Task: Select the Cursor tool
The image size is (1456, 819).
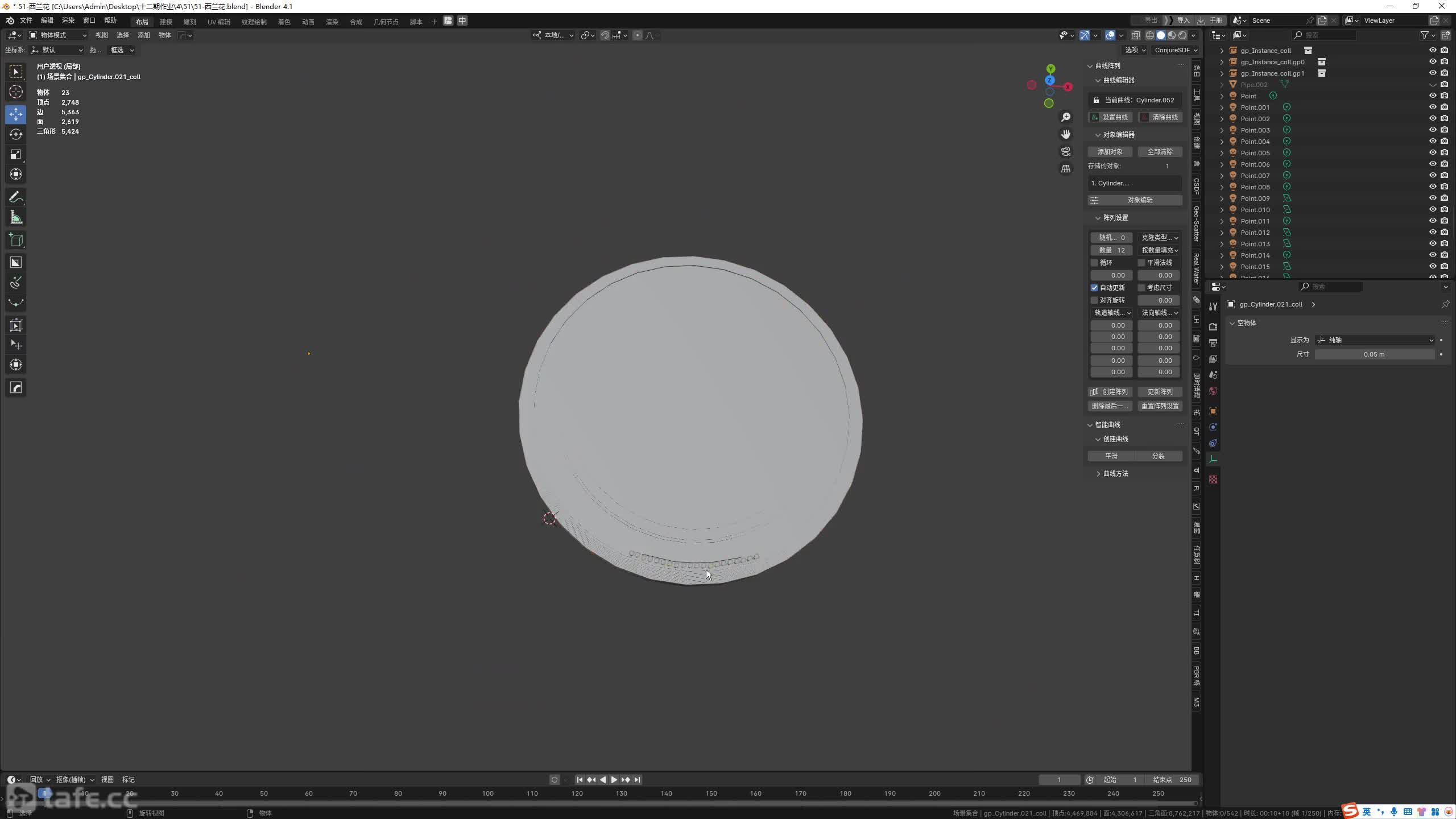Action: (x=16, y=92)
